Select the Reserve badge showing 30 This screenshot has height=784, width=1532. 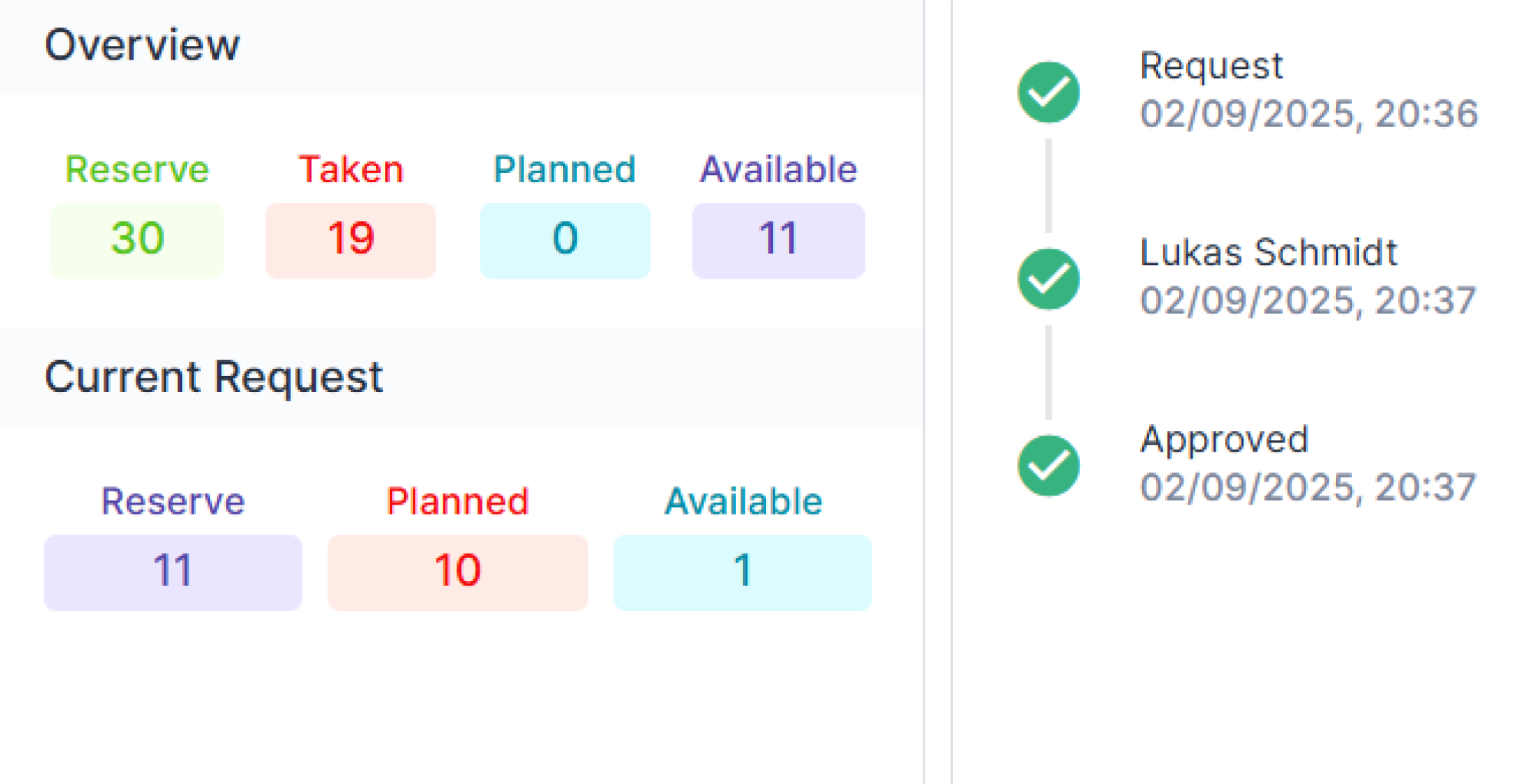tap(136, 238)
